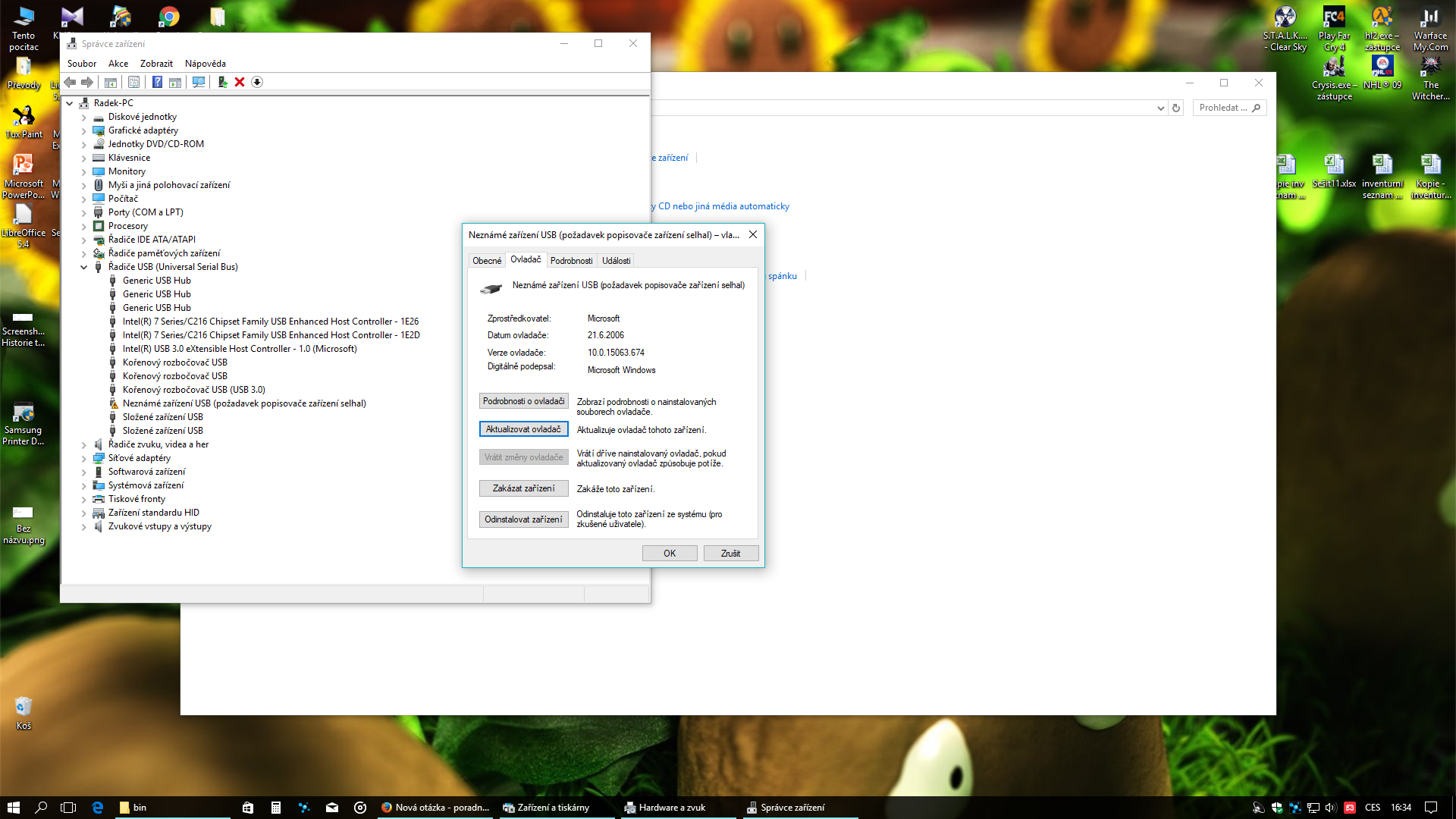Click the circled down-arrow toolbar icon

pyautogui.click(x=257, y=82)
